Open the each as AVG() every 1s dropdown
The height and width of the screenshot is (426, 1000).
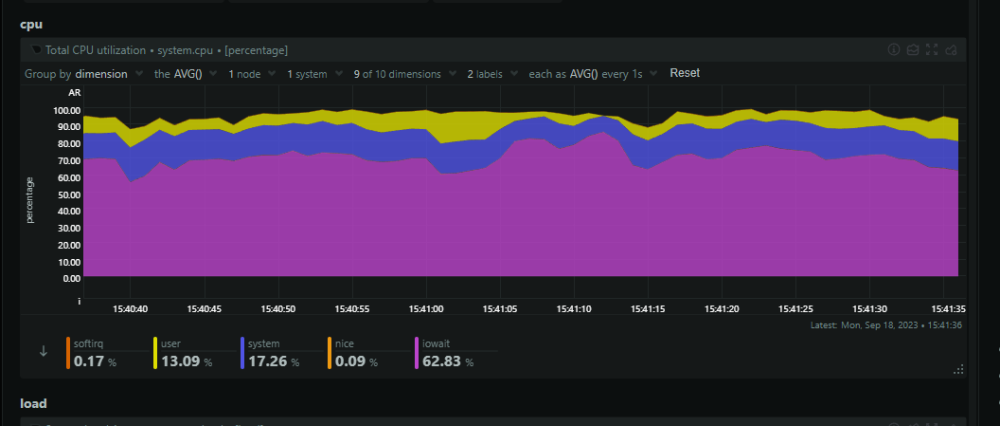(593, 74)
